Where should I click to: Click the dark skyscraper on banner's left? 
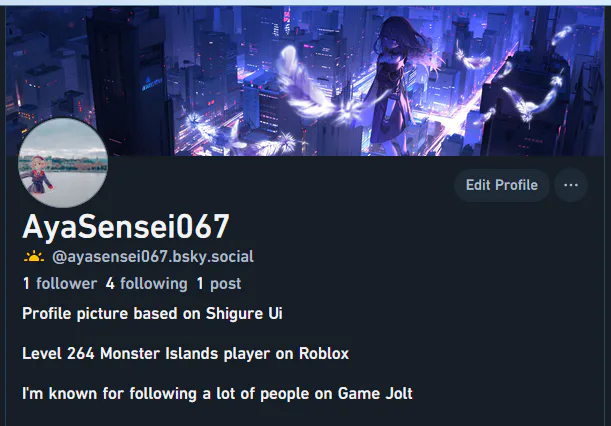coord(129,81)
